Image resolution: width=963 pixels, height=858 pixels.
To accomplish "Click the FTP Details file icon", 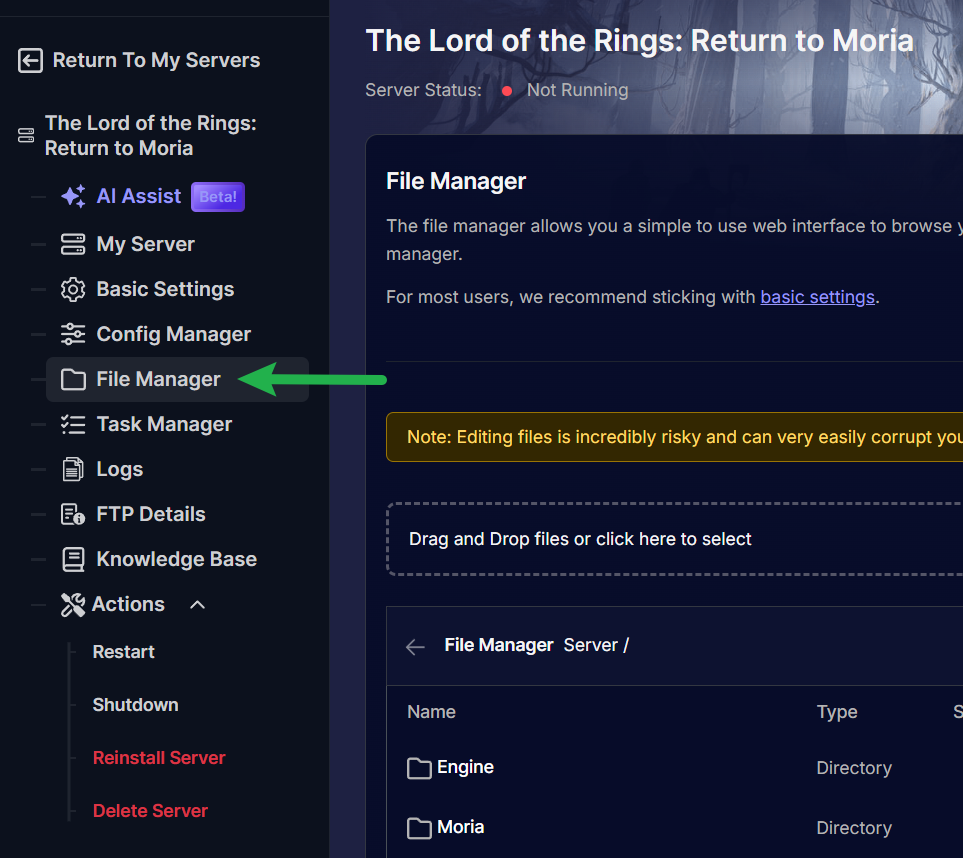I will [x=73, y=514].
